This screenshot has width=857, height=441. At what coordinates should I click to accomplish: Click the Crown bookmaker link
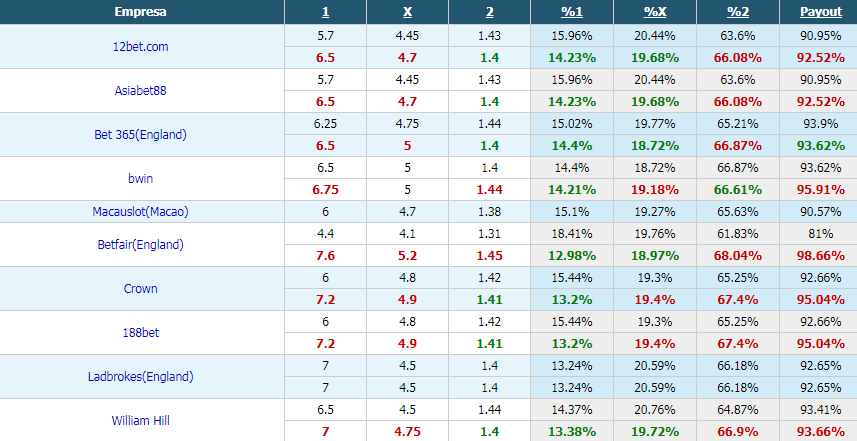click(140, 289)
